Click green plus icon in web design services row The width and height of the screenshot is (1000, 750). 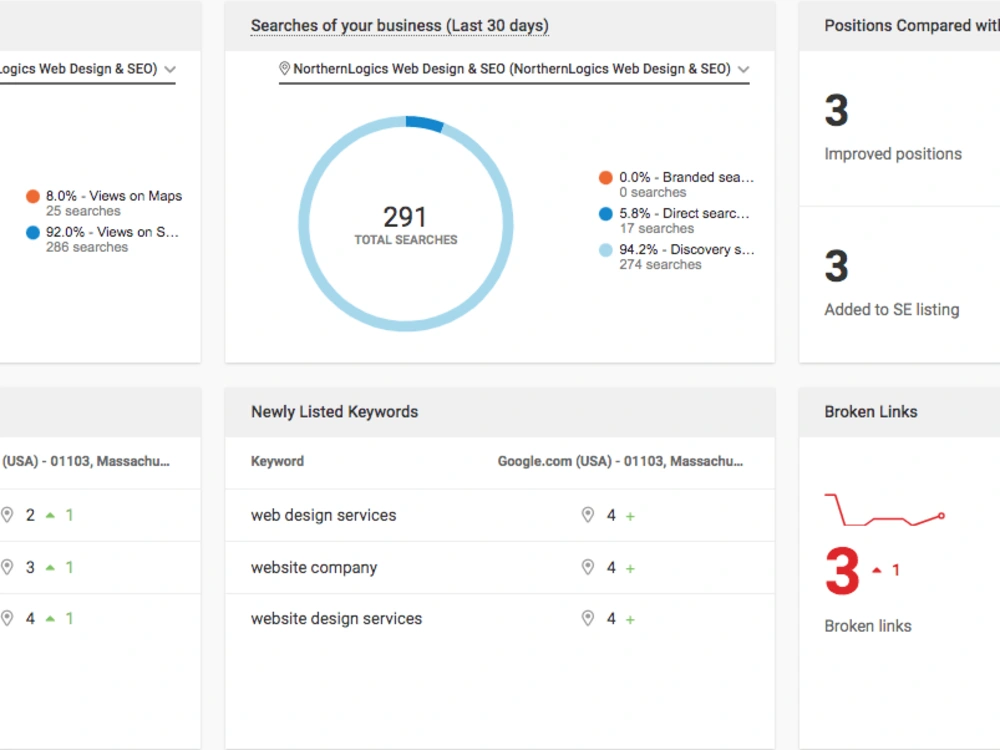pos(630,517)
